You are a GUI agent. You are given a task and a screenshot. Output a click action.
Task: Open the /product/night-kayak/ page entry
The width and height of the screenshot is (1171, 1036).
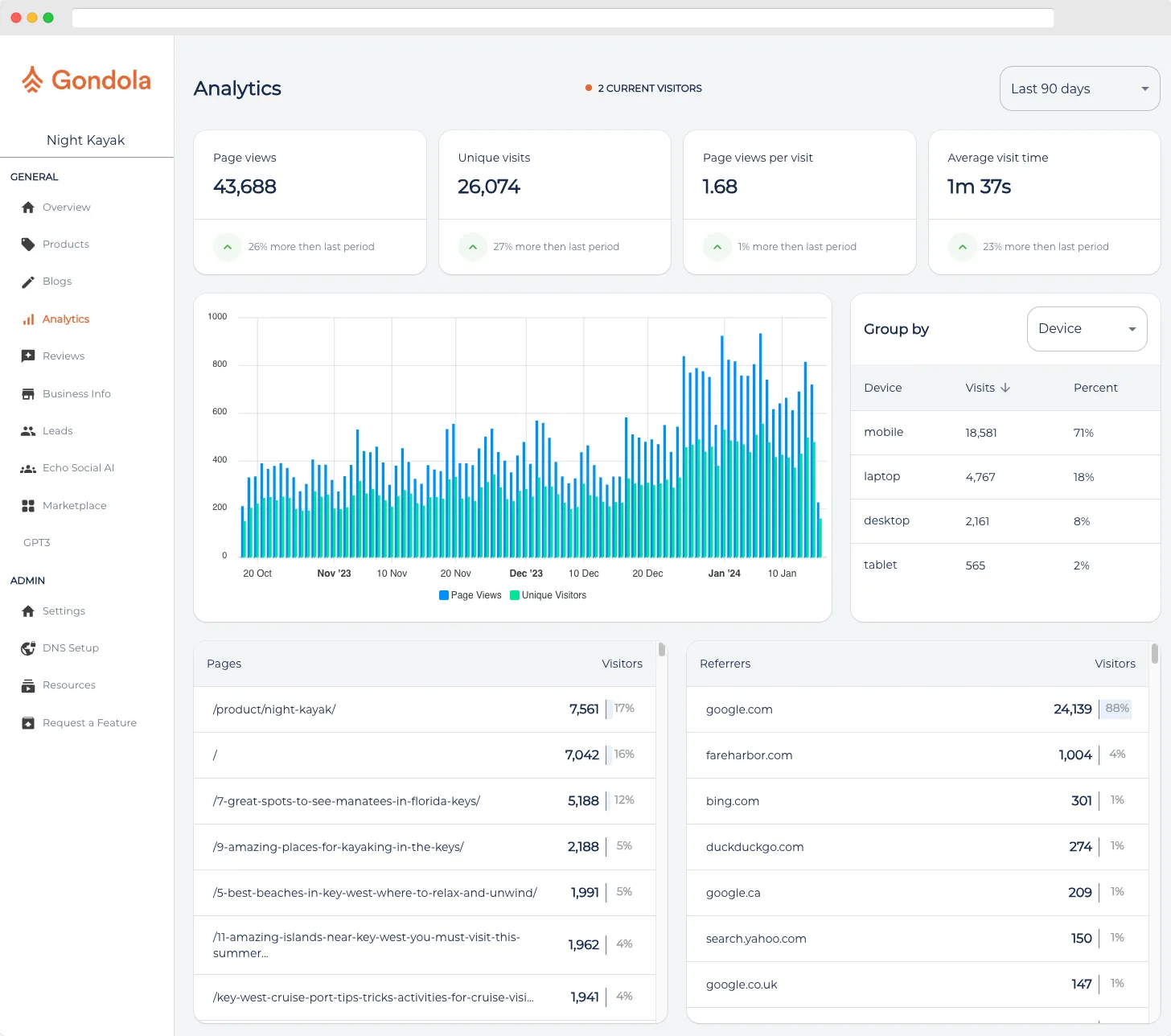click(x=274, y=709)
